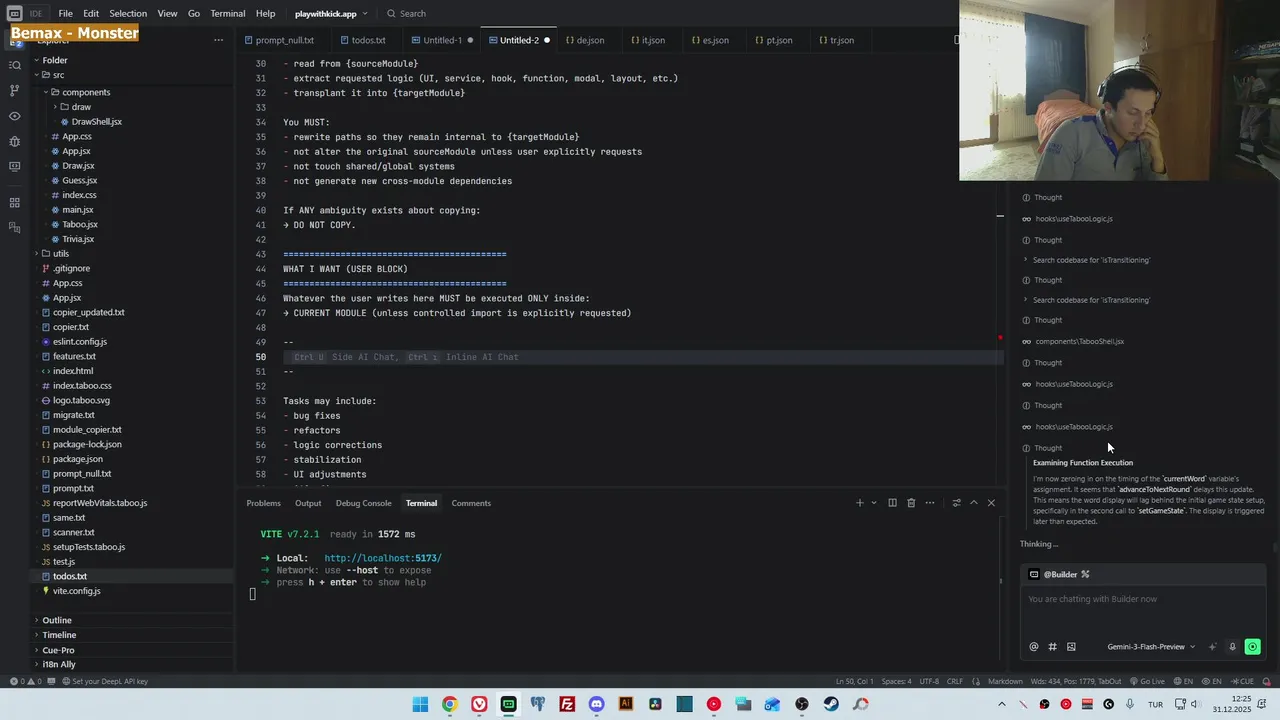The width and height of the screenshot is (1280, 720).
Task: Open new terminal profile dropdown arrow
Action: (874, 503)
